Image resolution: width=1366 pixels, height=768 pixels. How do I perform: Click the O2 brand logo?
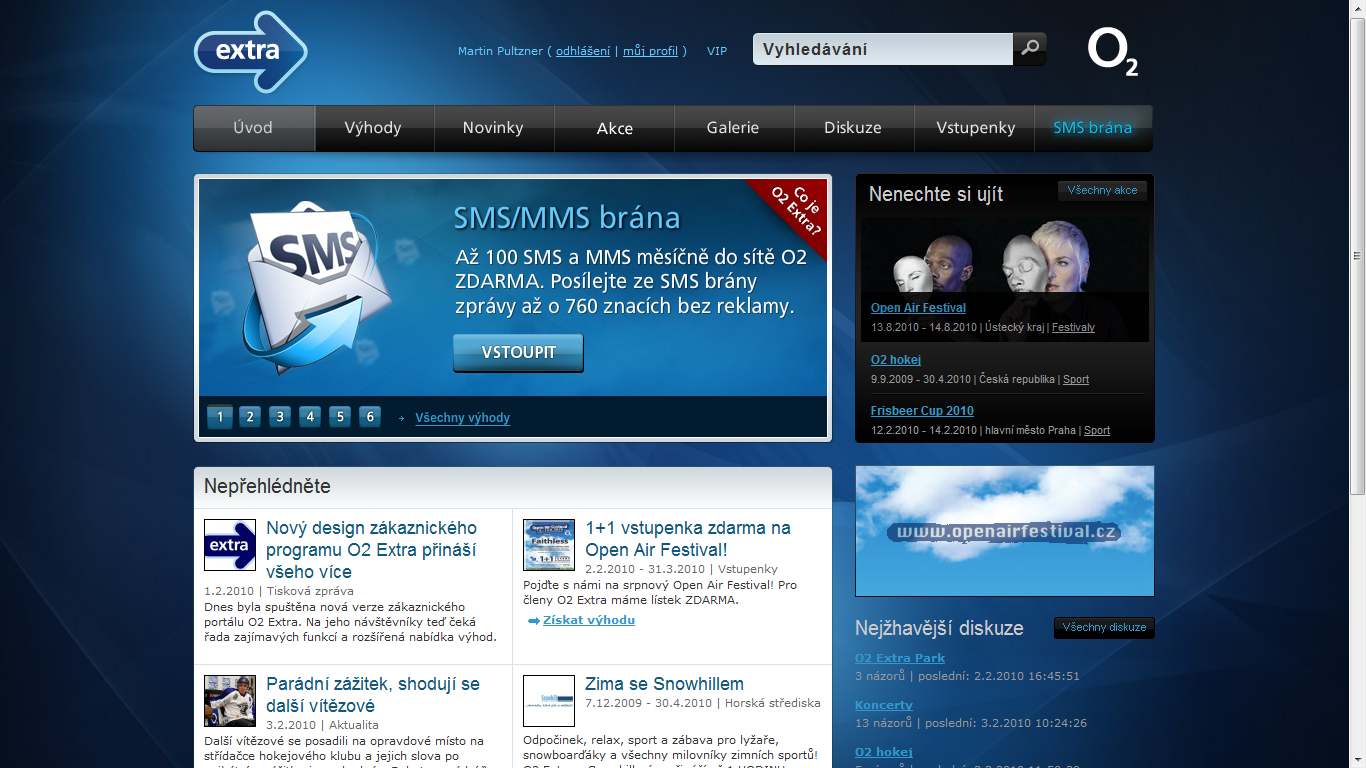coord(1112,53)
